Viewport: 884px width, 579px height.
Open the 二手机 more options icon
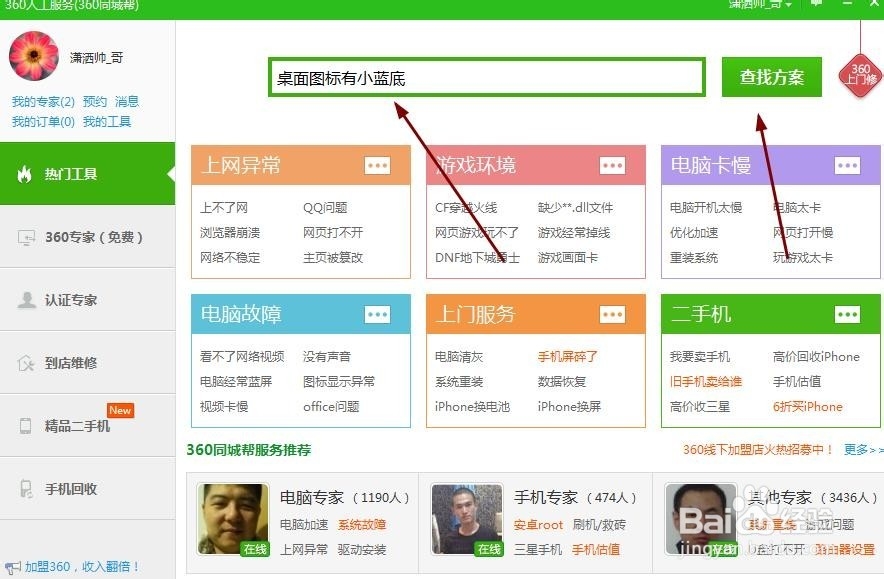pos(847,315)
